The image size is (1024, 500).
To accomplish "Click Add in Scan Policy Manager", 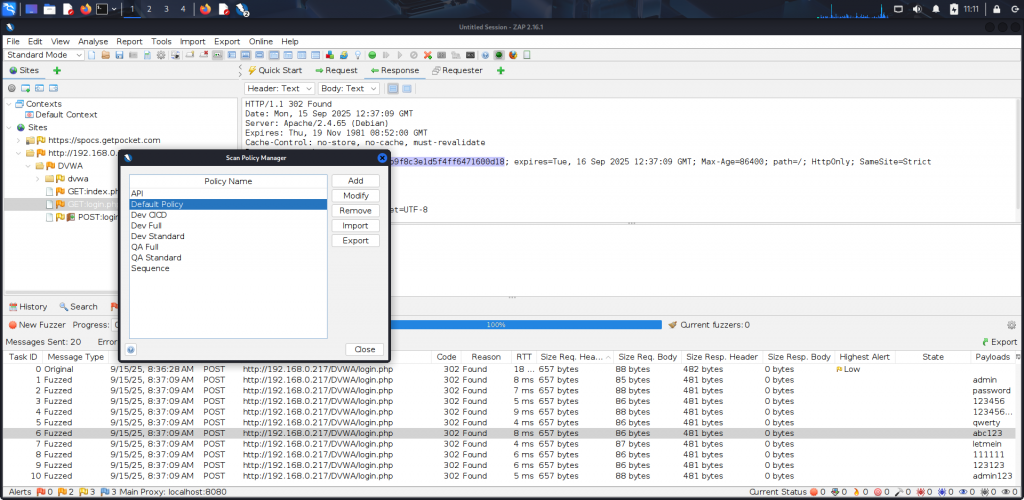I will click(x=355, y=181).
